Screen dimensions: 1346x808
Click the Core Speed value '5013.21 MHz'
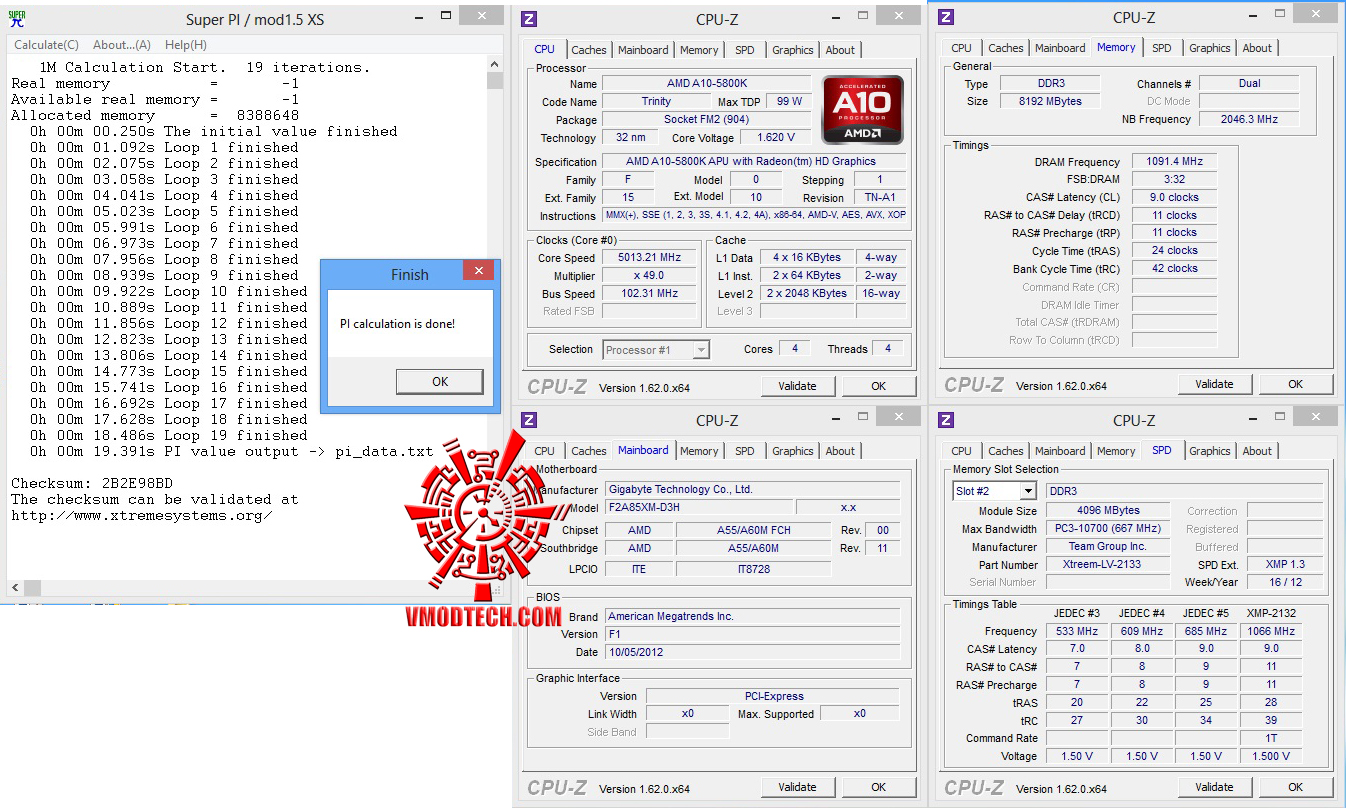(x=650, y=258)
